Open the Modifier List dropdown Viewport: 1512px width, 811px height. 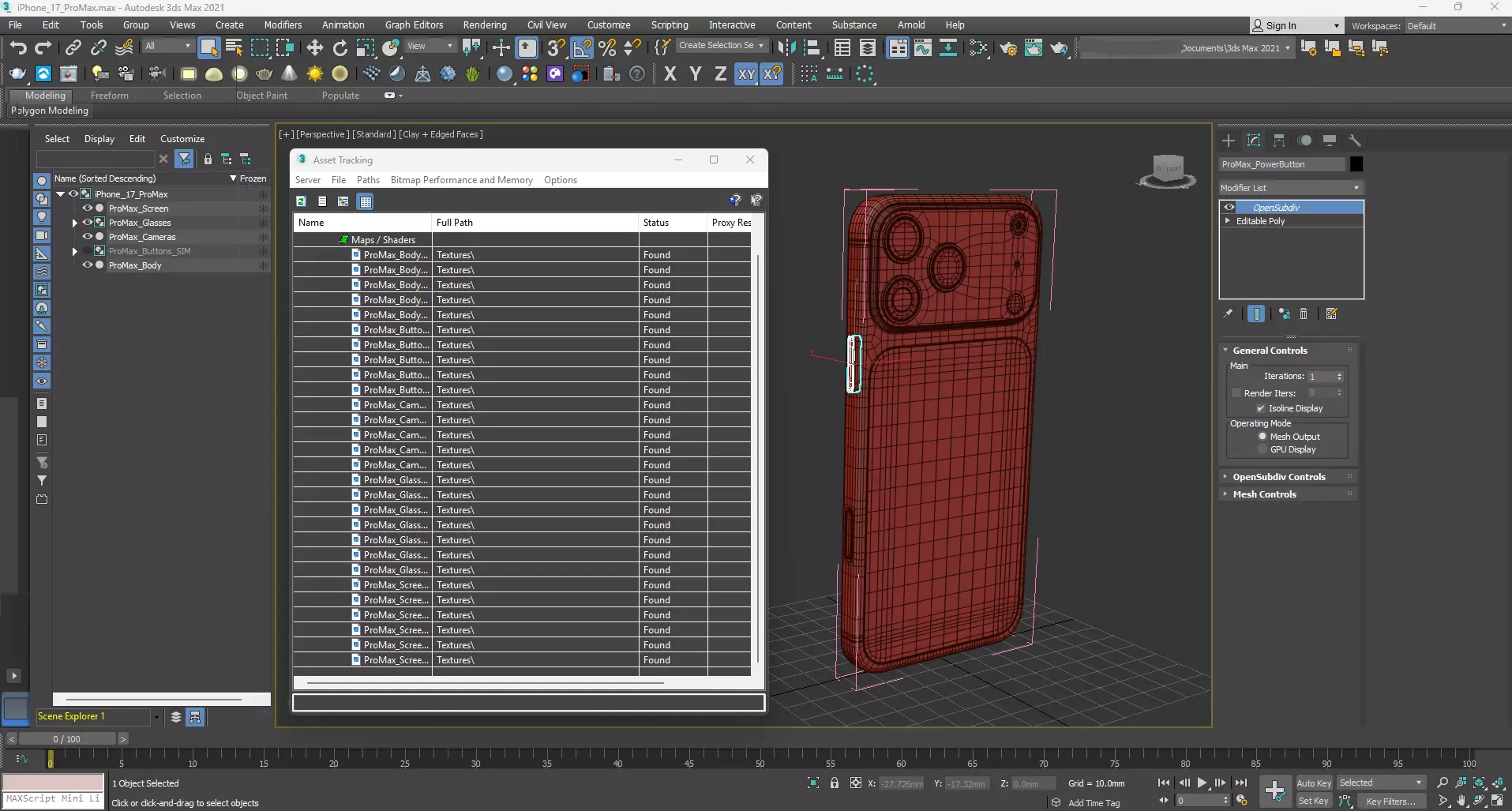pos(1290,188)
